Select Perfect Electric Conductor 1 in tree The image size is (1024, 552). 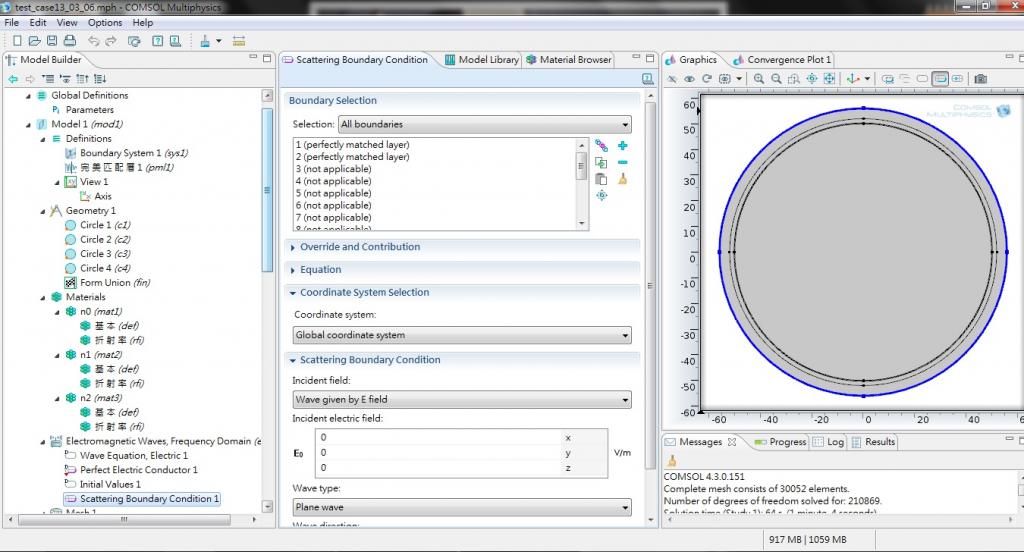click(x=138, y=470)
